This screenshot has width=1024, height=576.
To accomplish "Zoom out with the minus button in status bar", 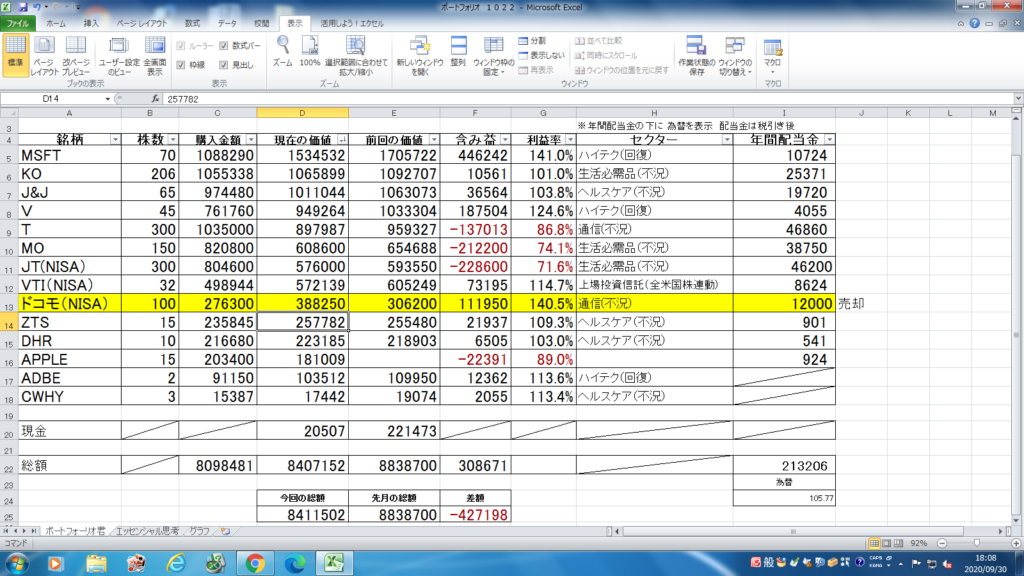I will click(x=942, y=543).
